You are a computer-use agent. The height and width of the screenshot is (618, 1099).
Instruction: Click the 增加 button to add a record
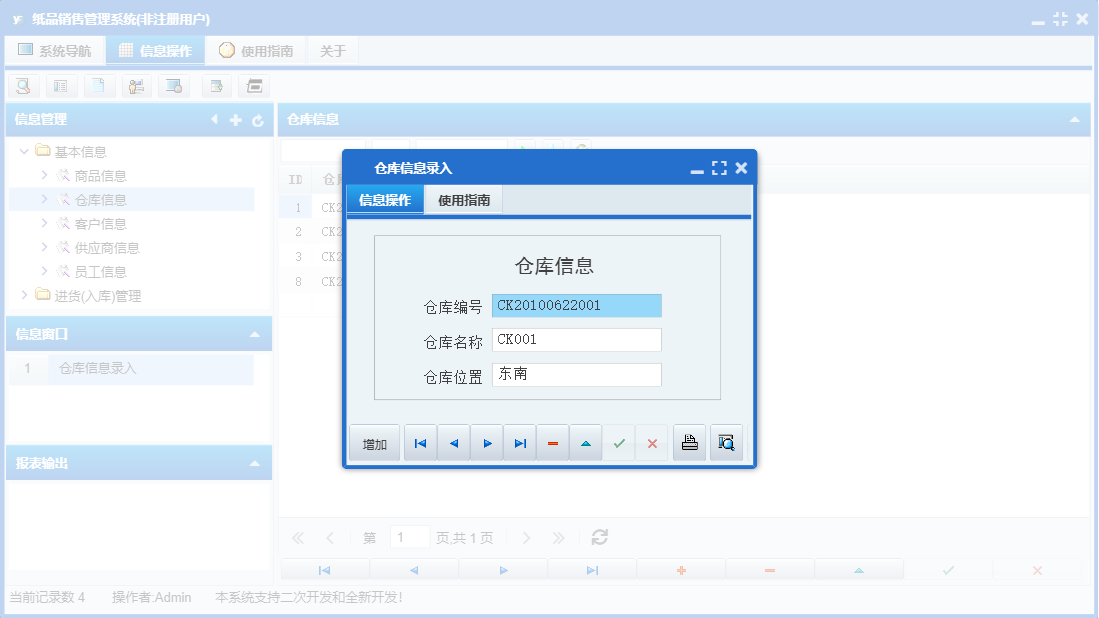tap(374, 442)
